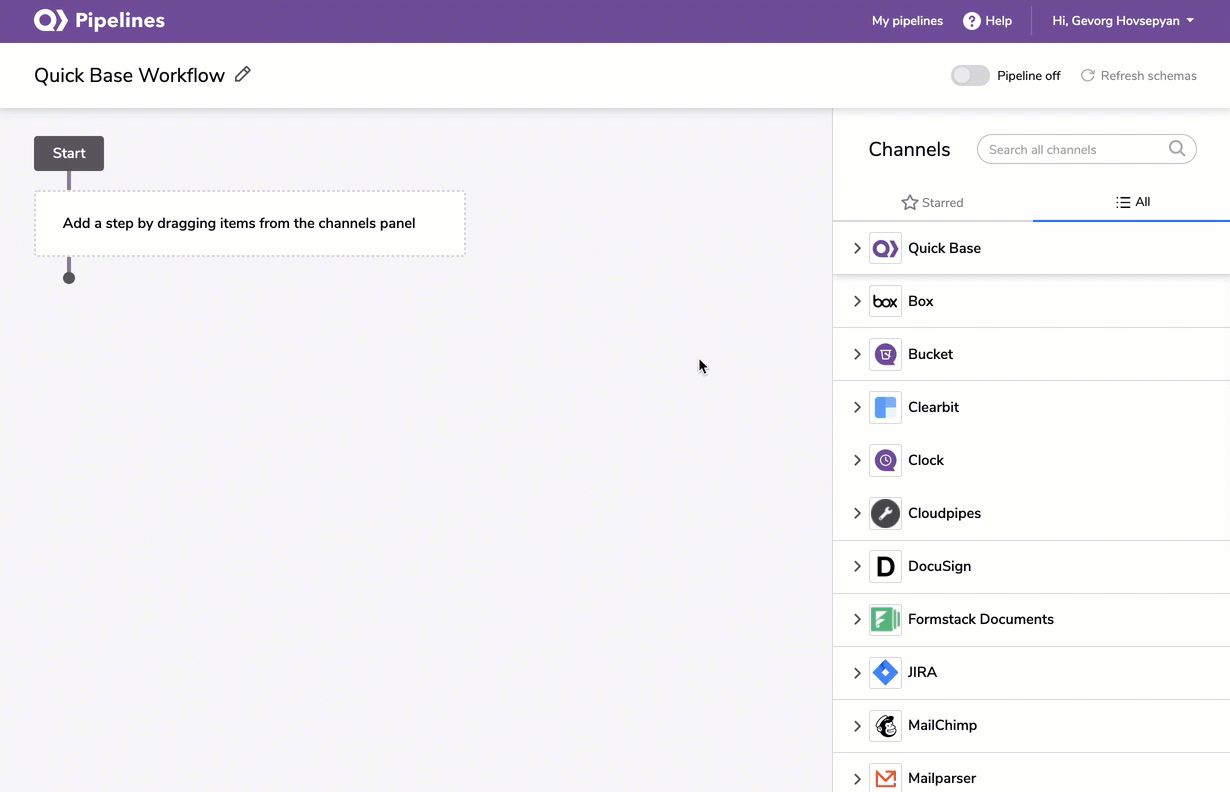Click the Quick Base channel icon
The image size is (1230, 792).
[x=885, y=248]
